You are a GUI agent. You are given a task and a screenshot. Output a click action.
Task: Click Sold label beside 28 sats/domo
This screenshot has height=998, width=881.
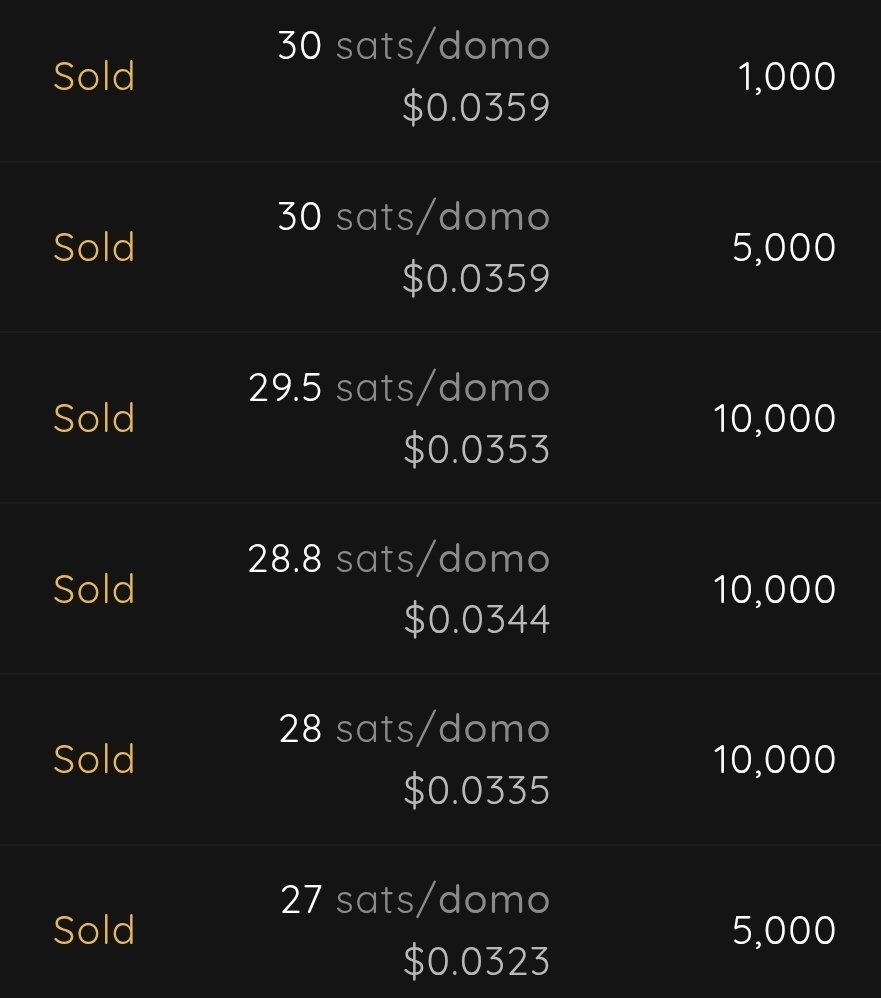pos(94,759)
